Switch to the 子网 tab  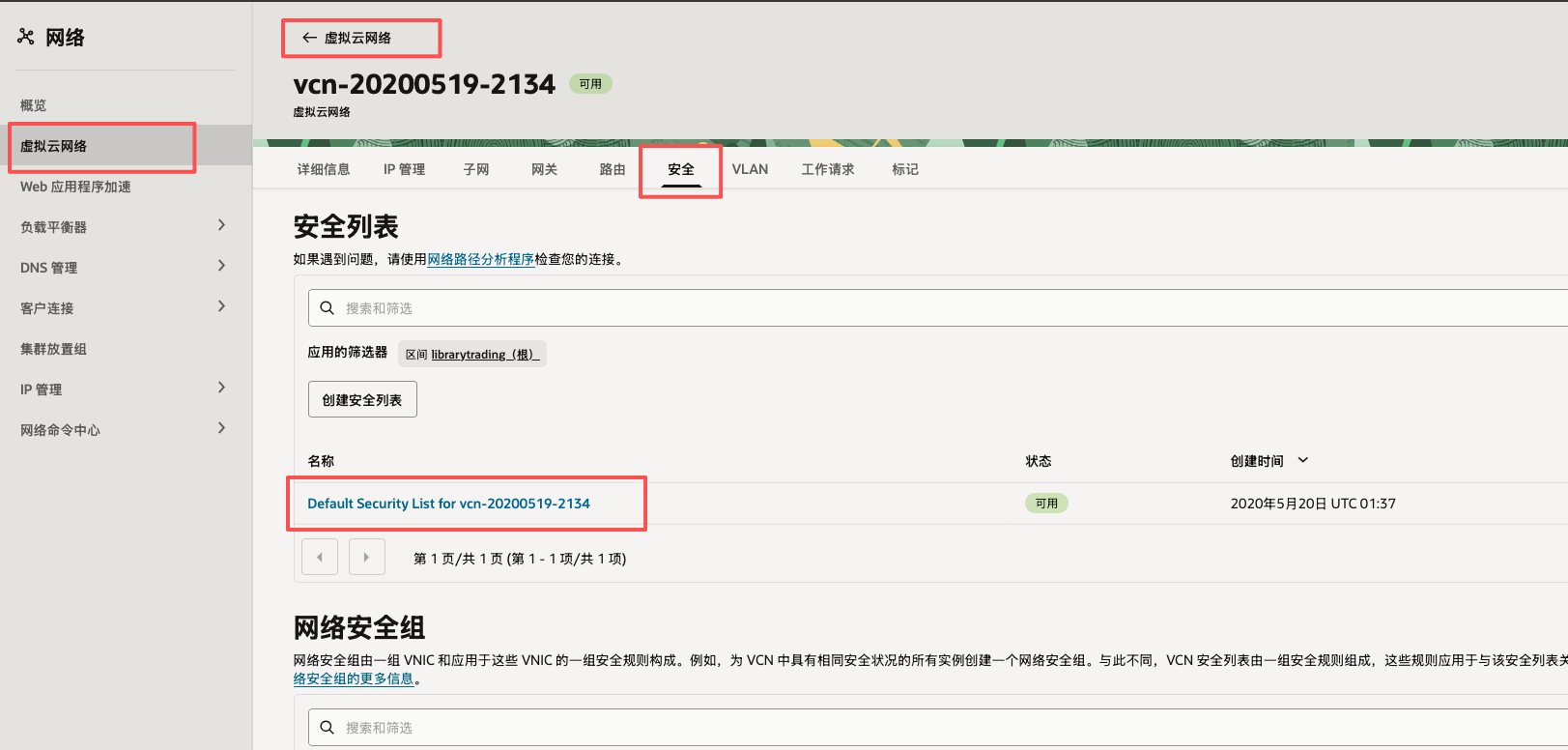[x=476, y=169]
